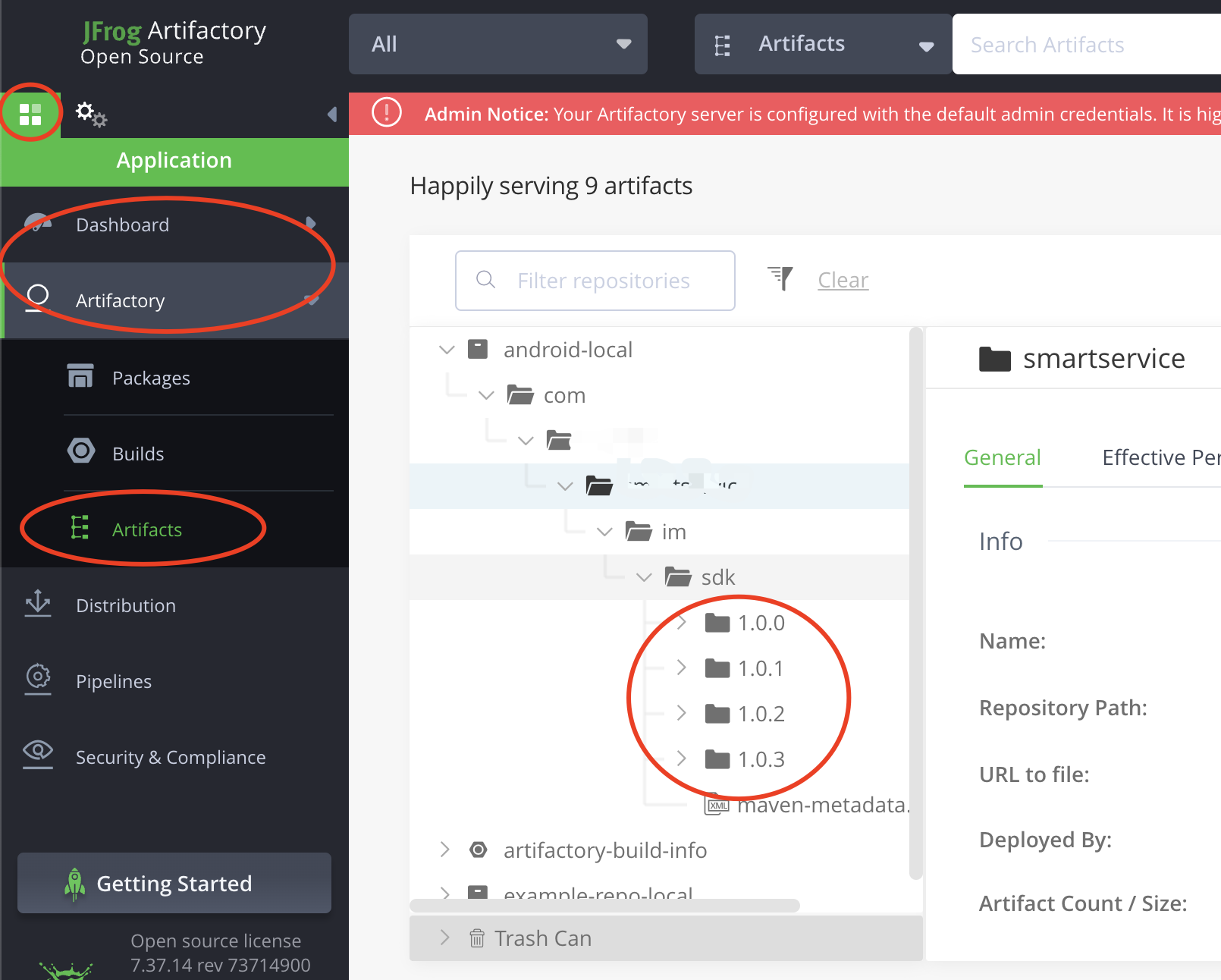
Task: Select the Pipelines icon
Action: click(37, 680)
